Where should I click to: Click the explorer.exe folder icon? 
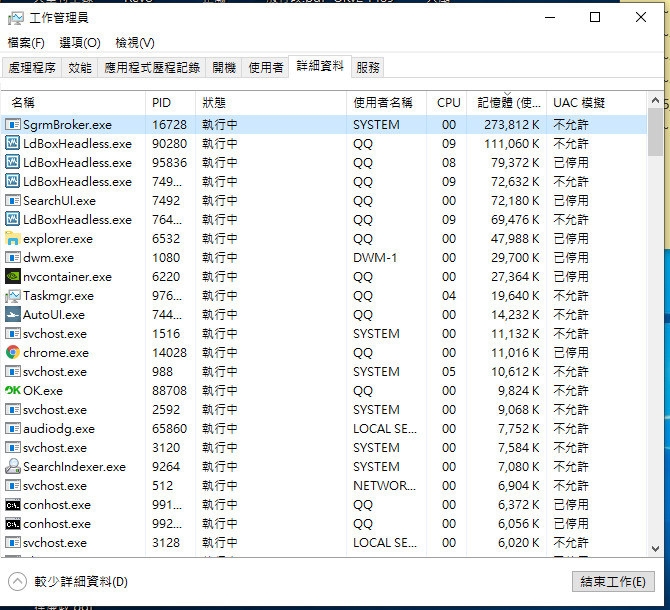(x=12, y=239)
